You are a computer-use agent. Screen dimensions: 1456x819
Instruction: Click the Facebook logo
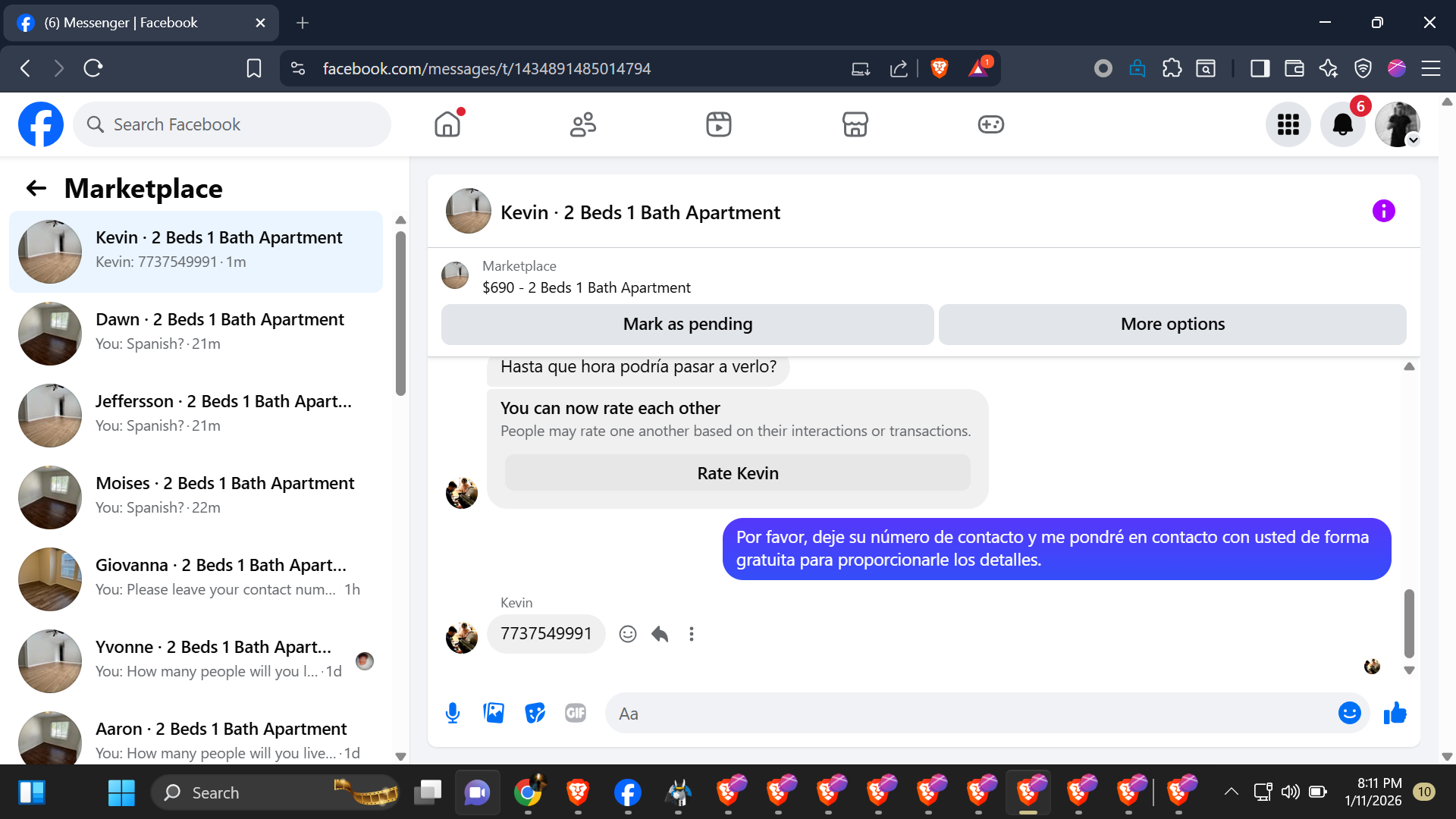click(x=41, y=124)
